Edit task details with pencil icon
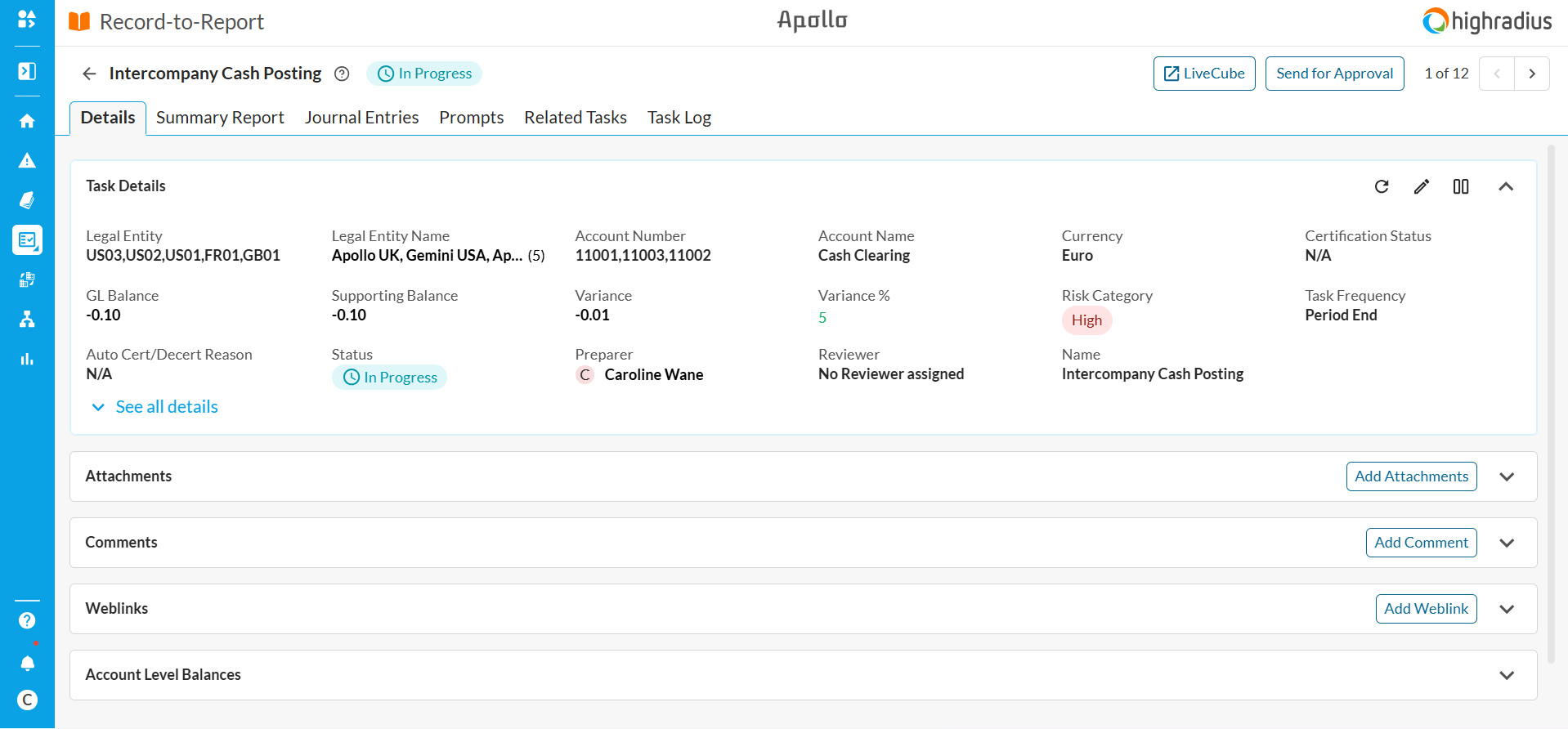The width and height of the screenshot is (1568, 729). point(1422,186)
